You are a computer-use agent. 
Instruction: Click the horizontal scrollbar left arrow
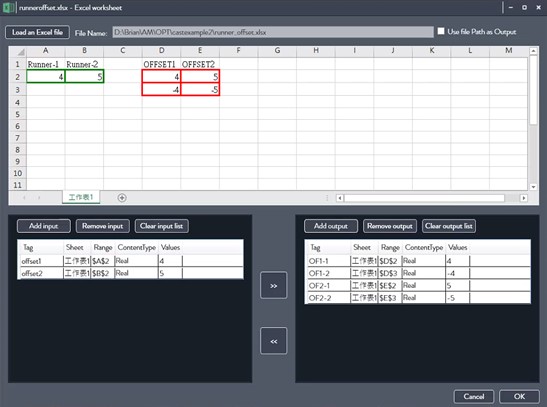(339, 198)
